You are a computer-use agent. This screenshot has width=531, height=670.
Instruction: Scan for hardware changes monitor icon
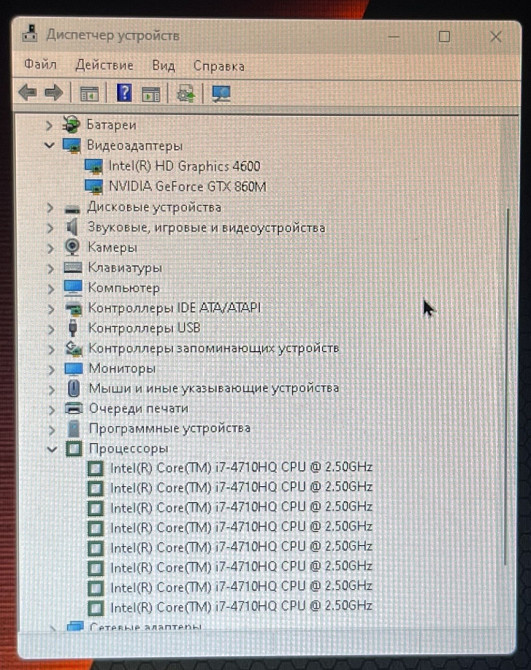(221, 94)
